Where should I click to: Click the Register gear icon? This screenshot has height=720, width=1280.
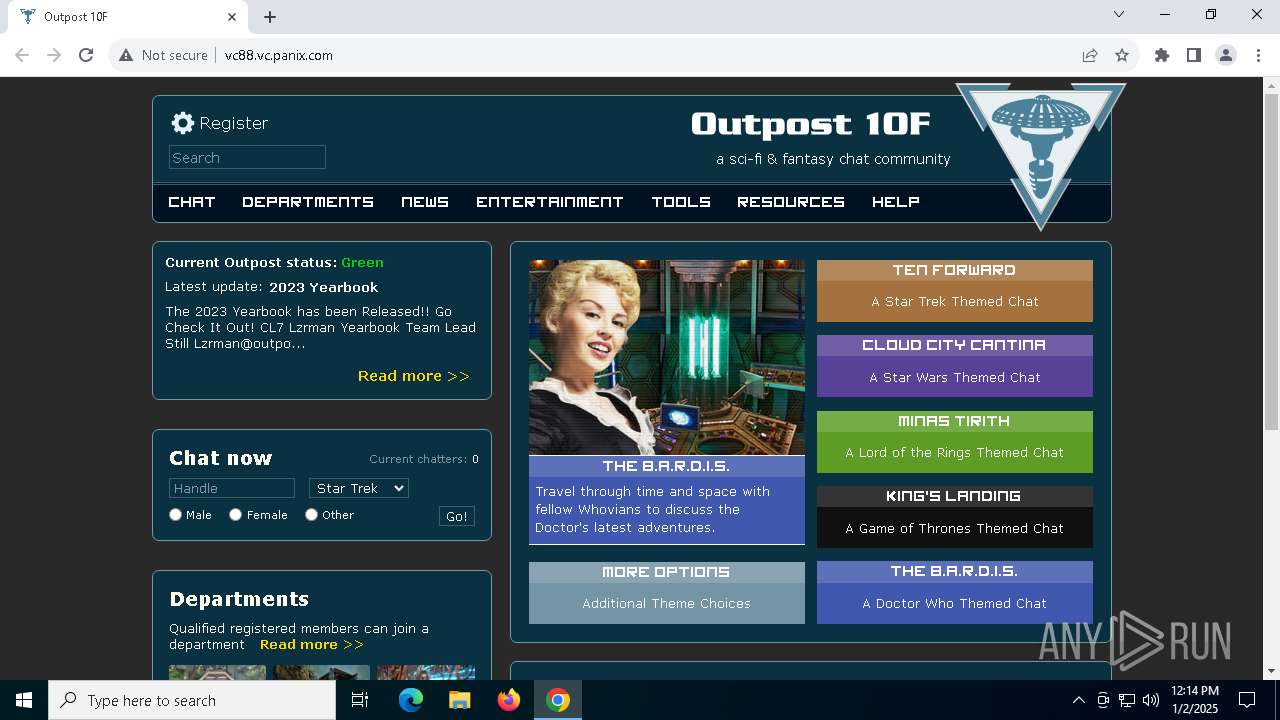pos(182,123)
